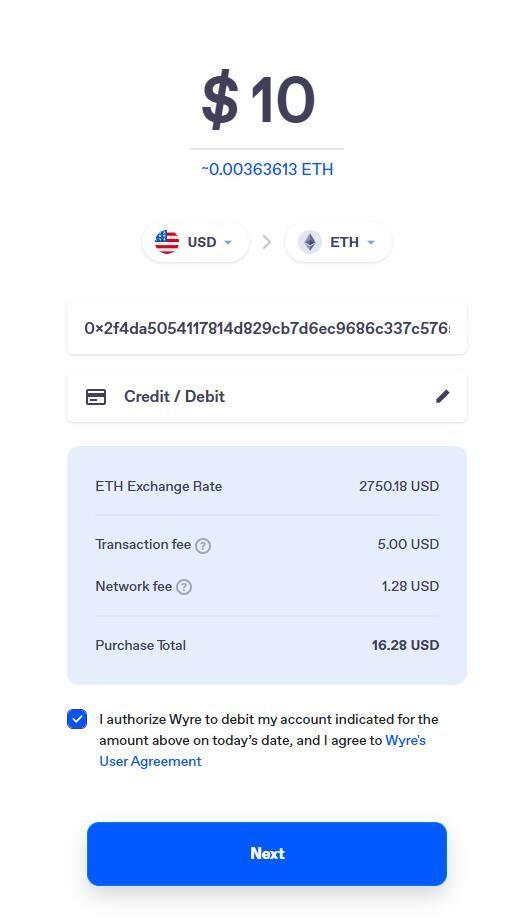Open the ETH crypto dropdown
This screenshot has height=921, width=526.
click(338, 242)
